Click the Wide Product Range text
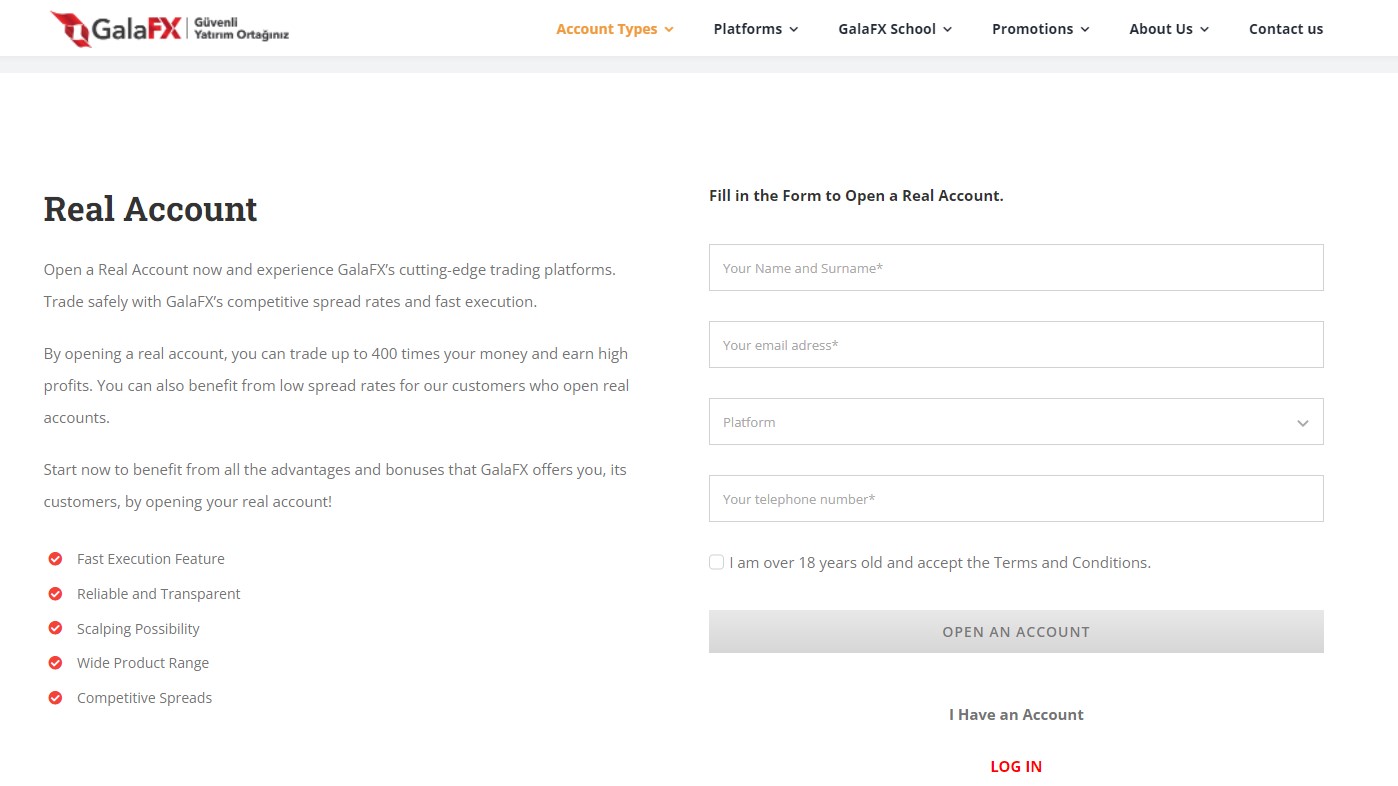The image size is (1398, 786). (143, 663)
